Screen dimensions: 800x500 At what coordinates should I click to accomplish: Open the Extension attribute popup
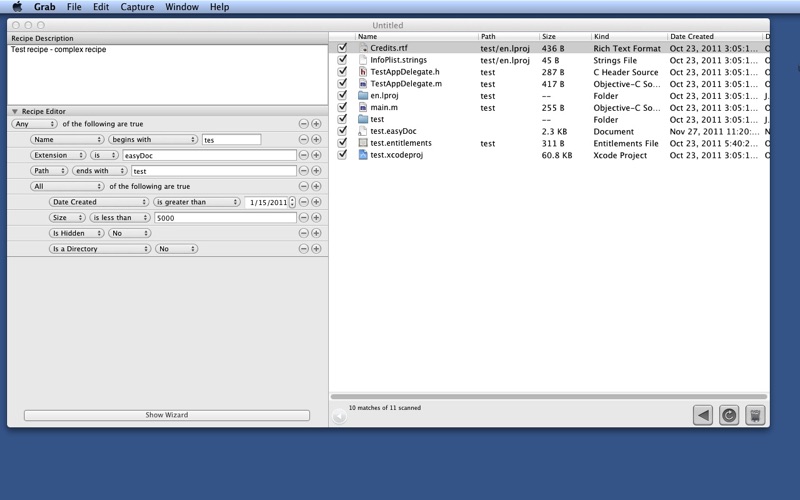(58, 155)
